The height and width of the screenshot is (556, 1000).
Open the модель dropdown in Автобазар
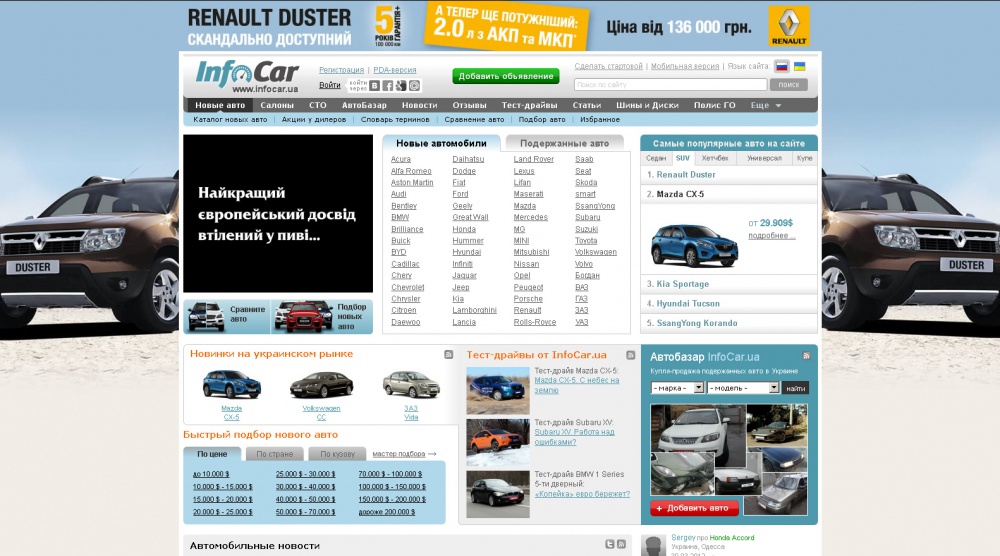tap(743, 388)
